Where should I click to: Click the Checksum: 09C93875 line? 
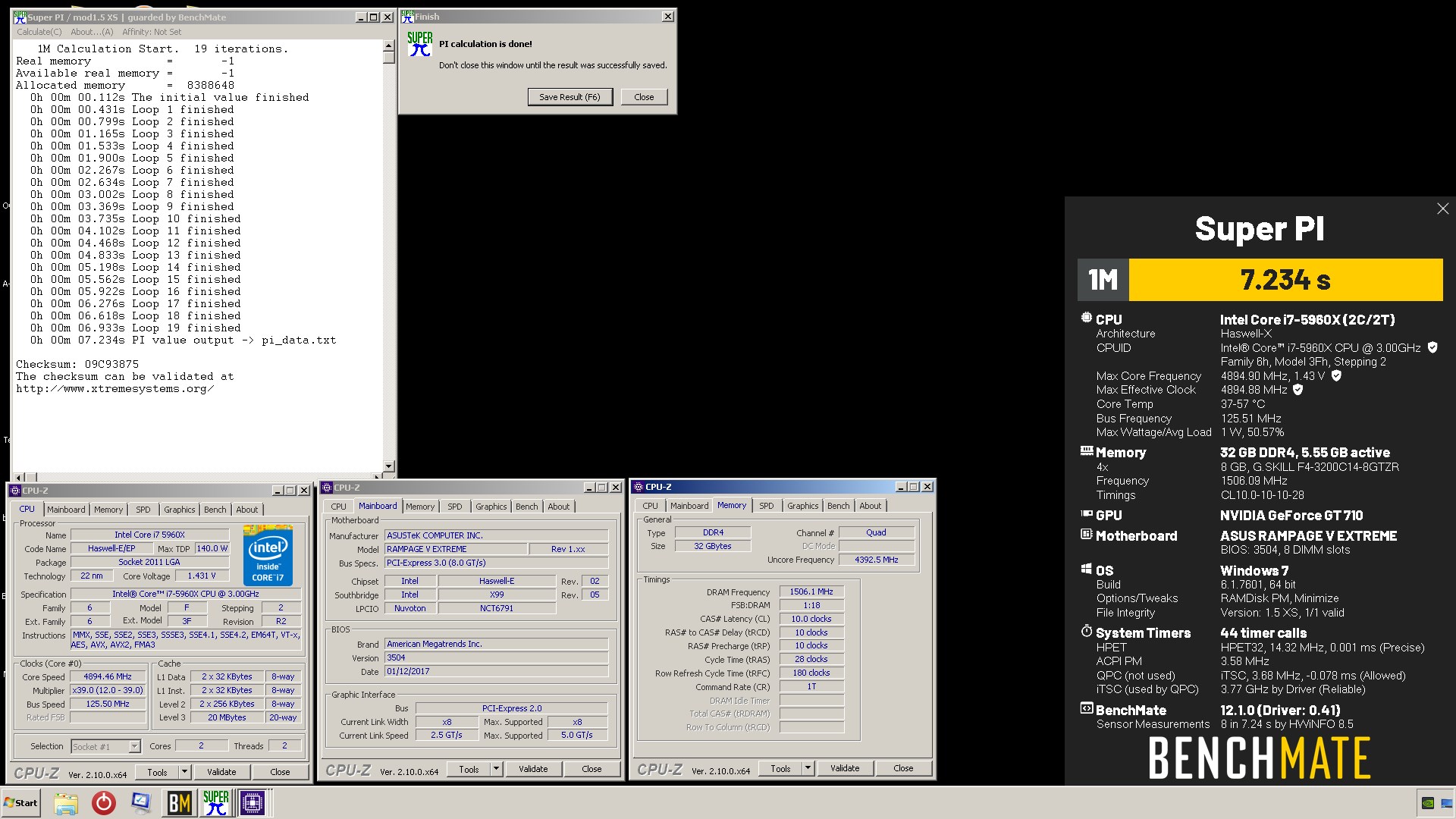77,364
